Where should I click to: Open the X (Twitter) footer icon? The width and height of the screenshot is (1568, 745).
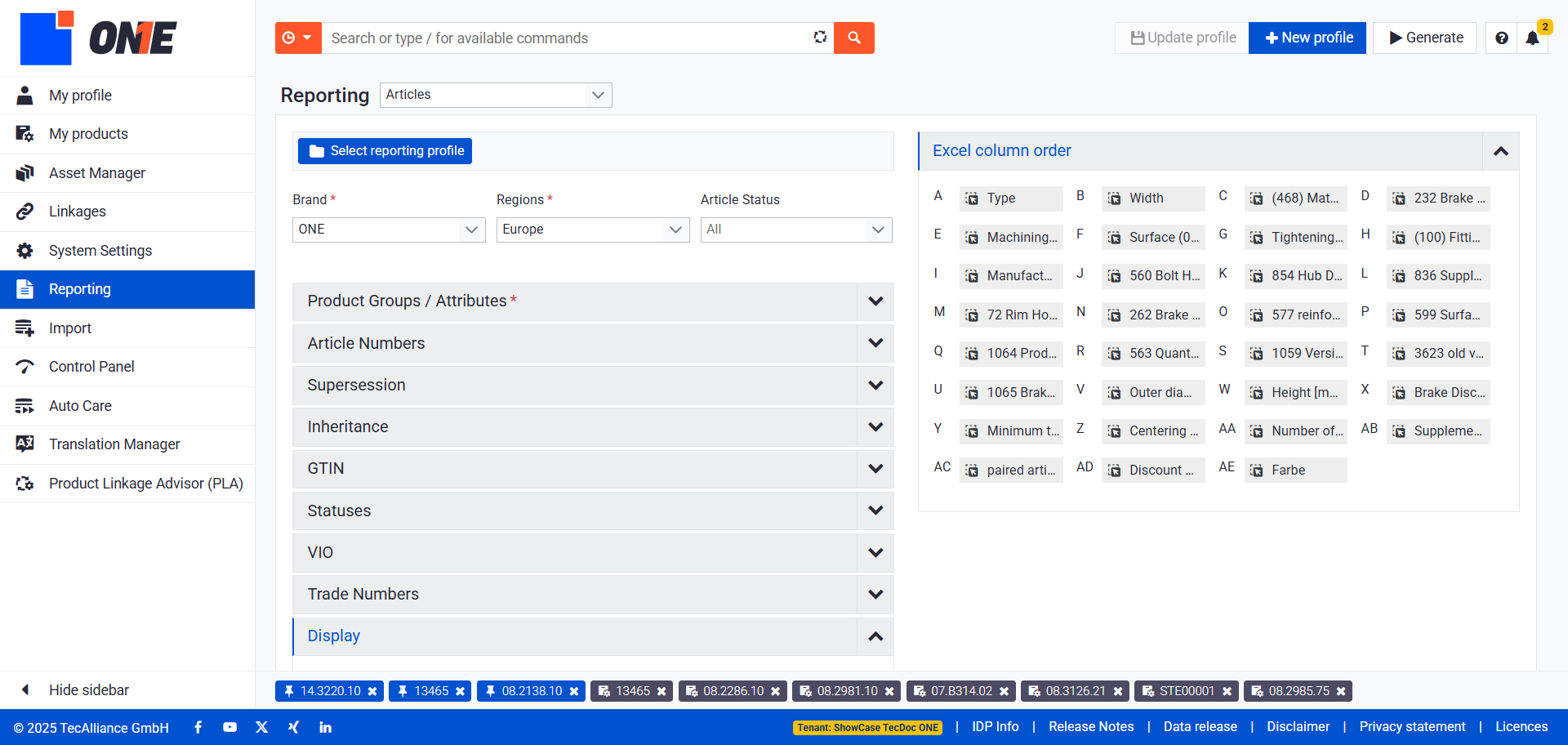[261, 727]
